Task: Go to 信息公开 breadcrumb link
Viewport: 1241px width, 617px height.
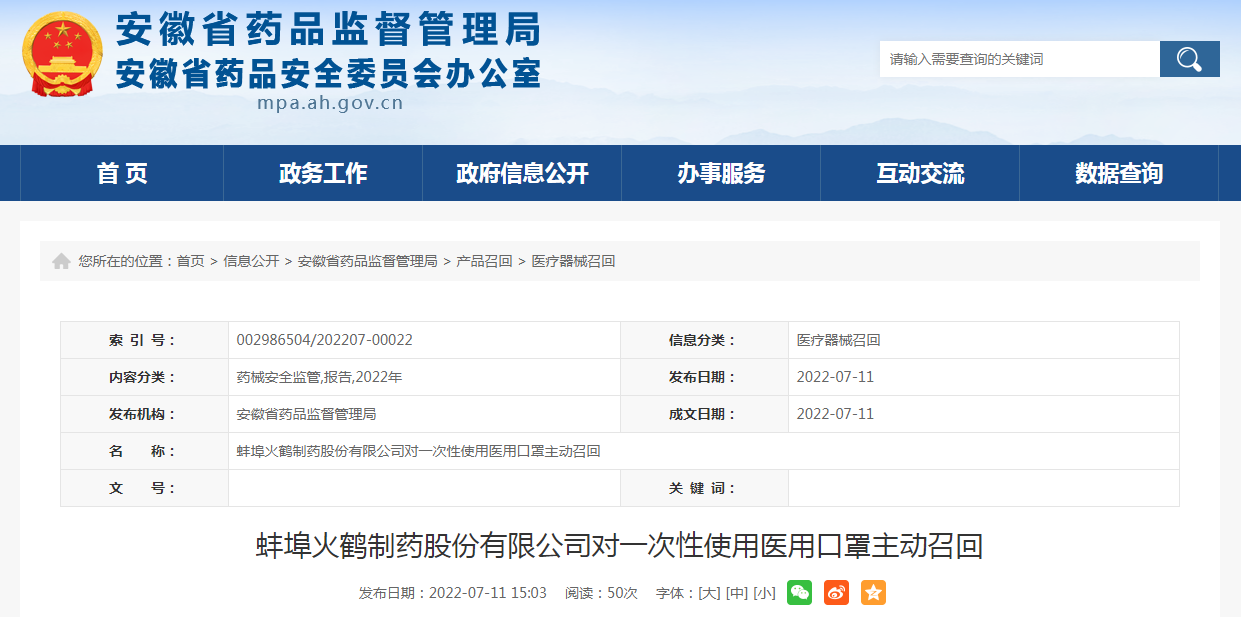Action: click(251, 261)
